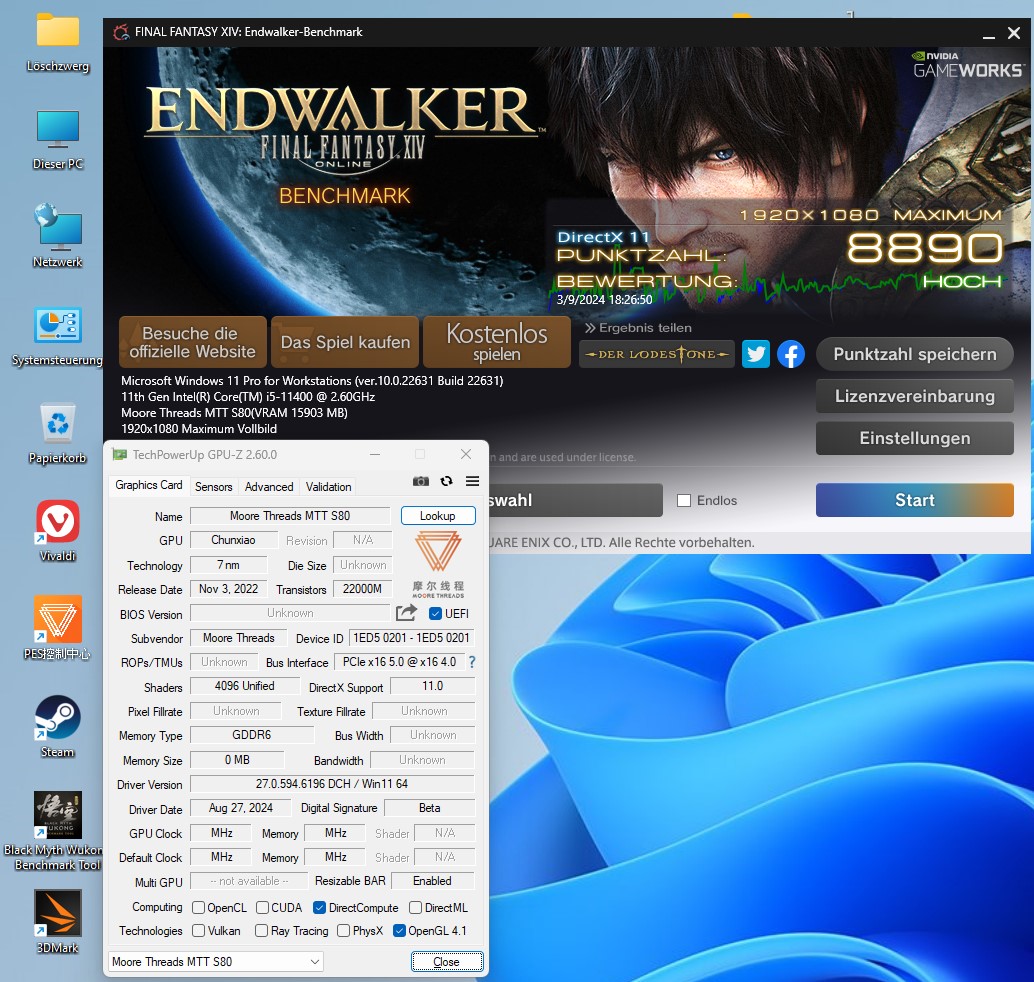Click the Close button in GPU-Z
Viewport: 1034px width, 982px height.
[446, 962]
